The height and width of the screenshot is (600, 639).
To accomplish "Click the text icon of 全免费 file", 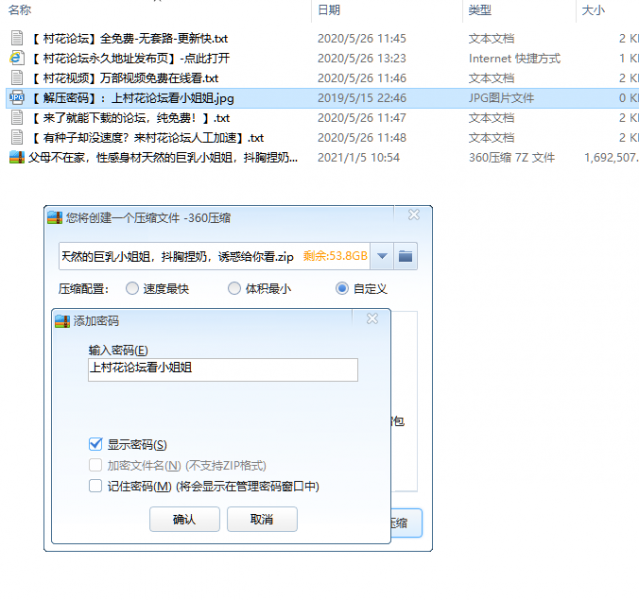I will click(x=17, y=38).
